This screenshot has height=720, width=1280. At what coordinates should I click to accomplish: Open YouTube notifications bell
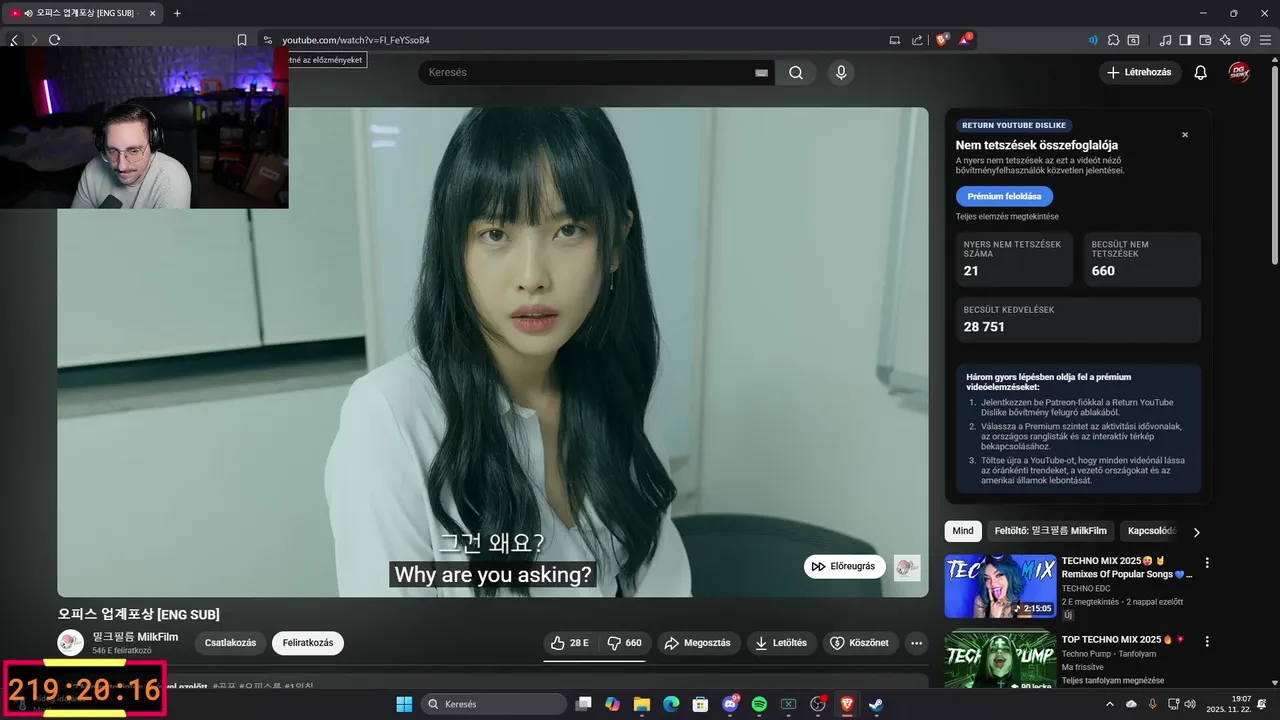1201,72
